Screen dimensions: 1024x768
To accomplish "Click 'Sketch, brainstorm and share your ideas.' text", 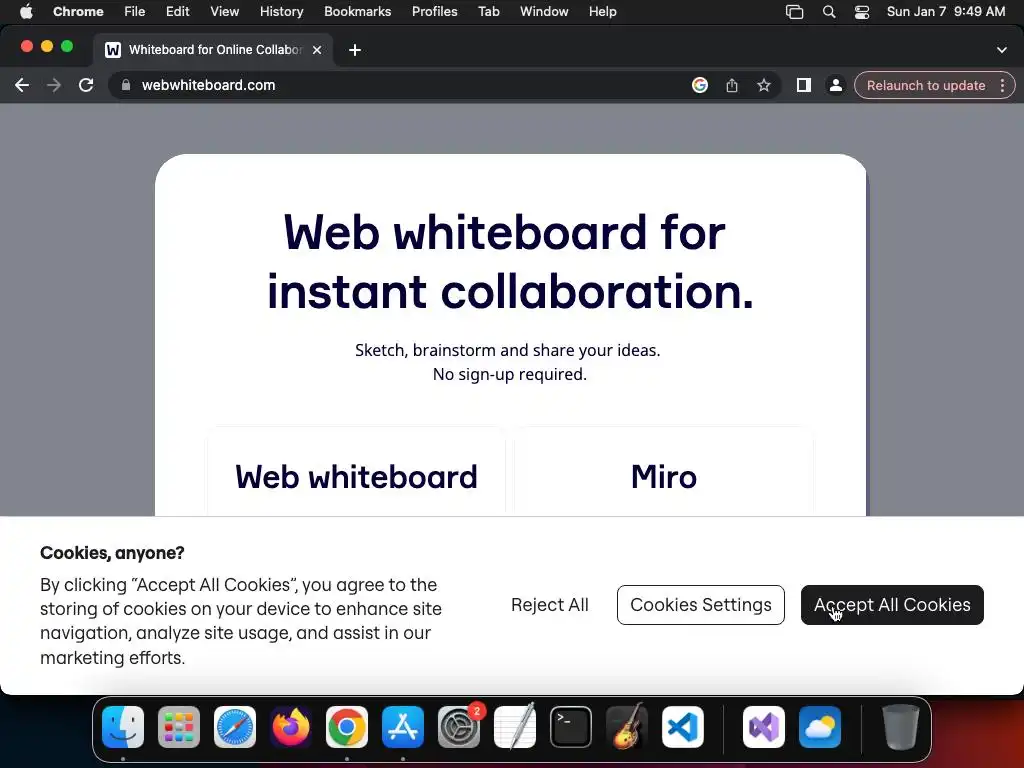I will (x=507, y=350).
